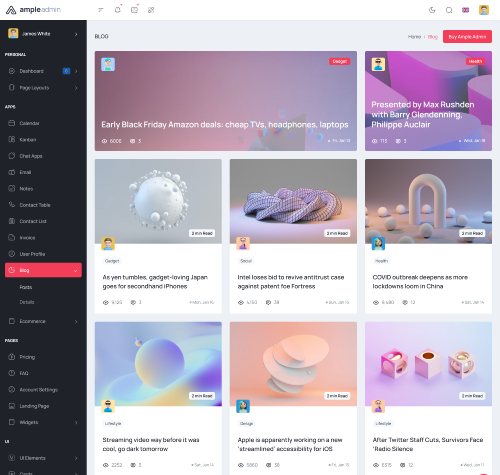Click the Buy Ample Admin button
Screen dimensions: 500x475
(x=467, y=37)
